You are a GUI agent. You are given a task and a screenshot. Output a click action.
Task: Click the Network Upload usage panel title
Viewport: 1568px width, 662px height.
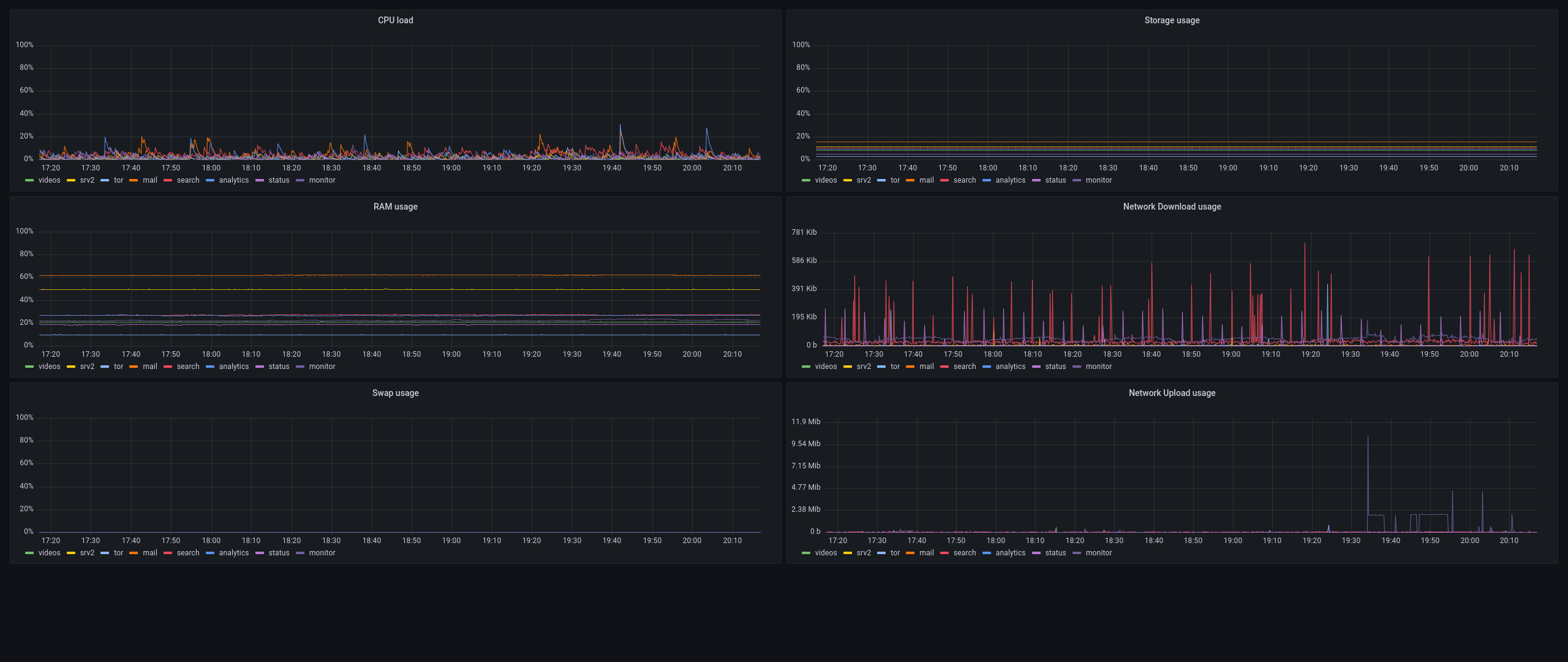click(x=1171, y=393)
